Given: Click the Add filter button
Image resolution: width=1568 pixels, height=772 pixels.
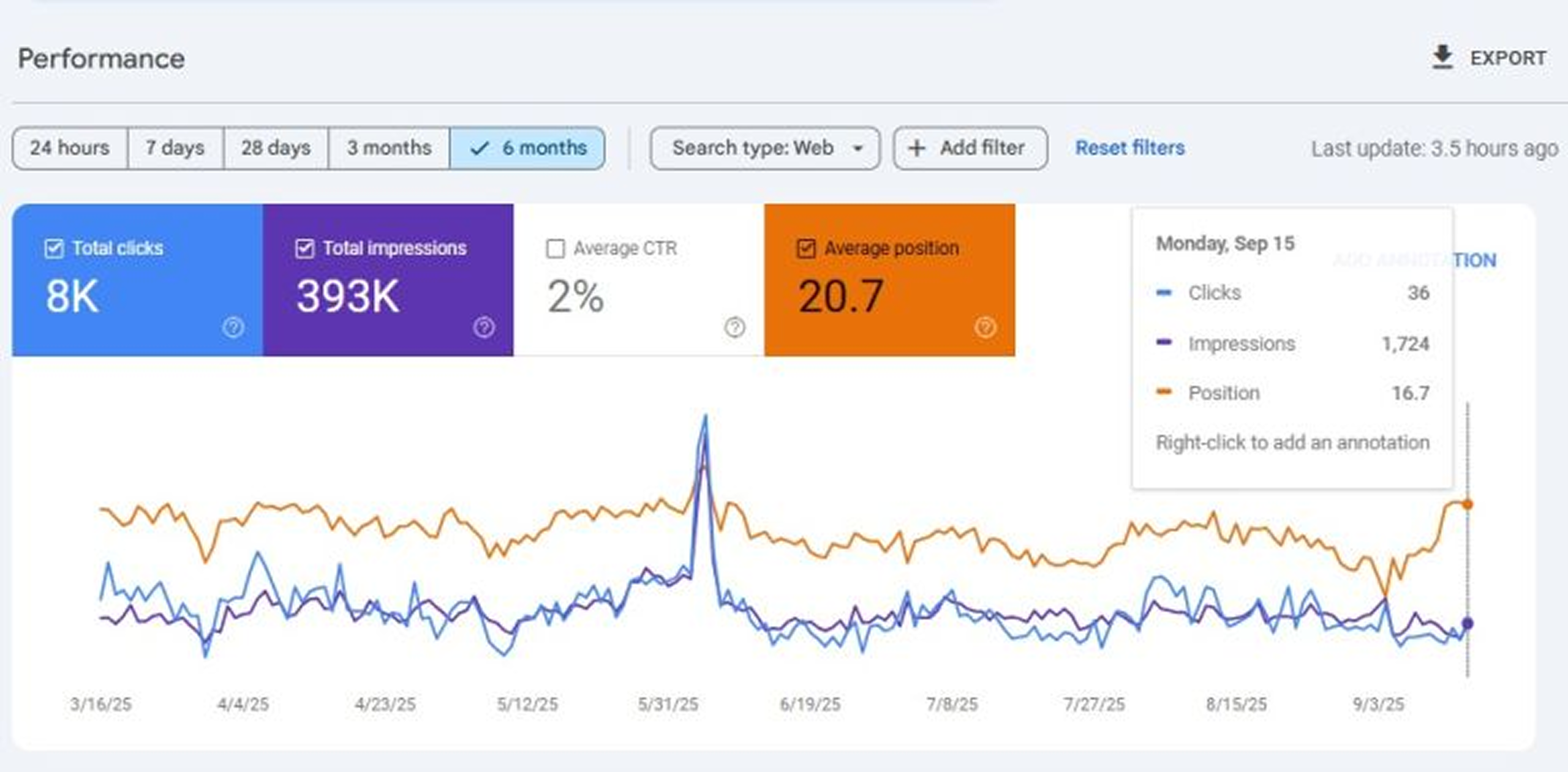Looking at the screenshot, I should click(970, 148).
